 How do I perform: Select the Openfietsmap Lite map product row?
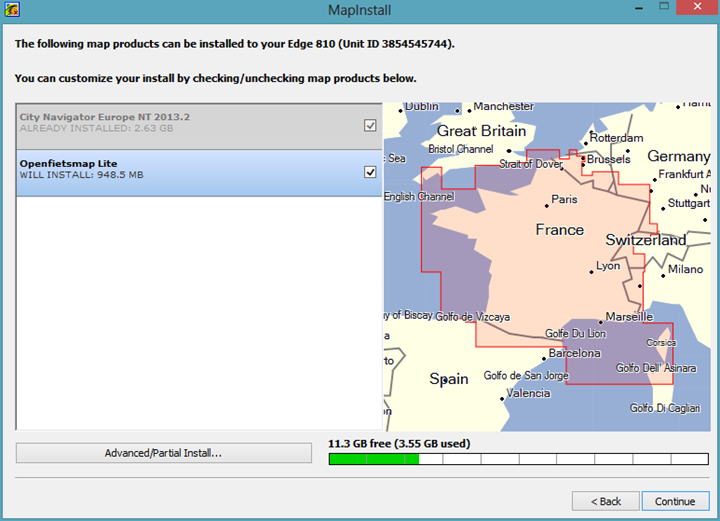click(x=199, y=173)
